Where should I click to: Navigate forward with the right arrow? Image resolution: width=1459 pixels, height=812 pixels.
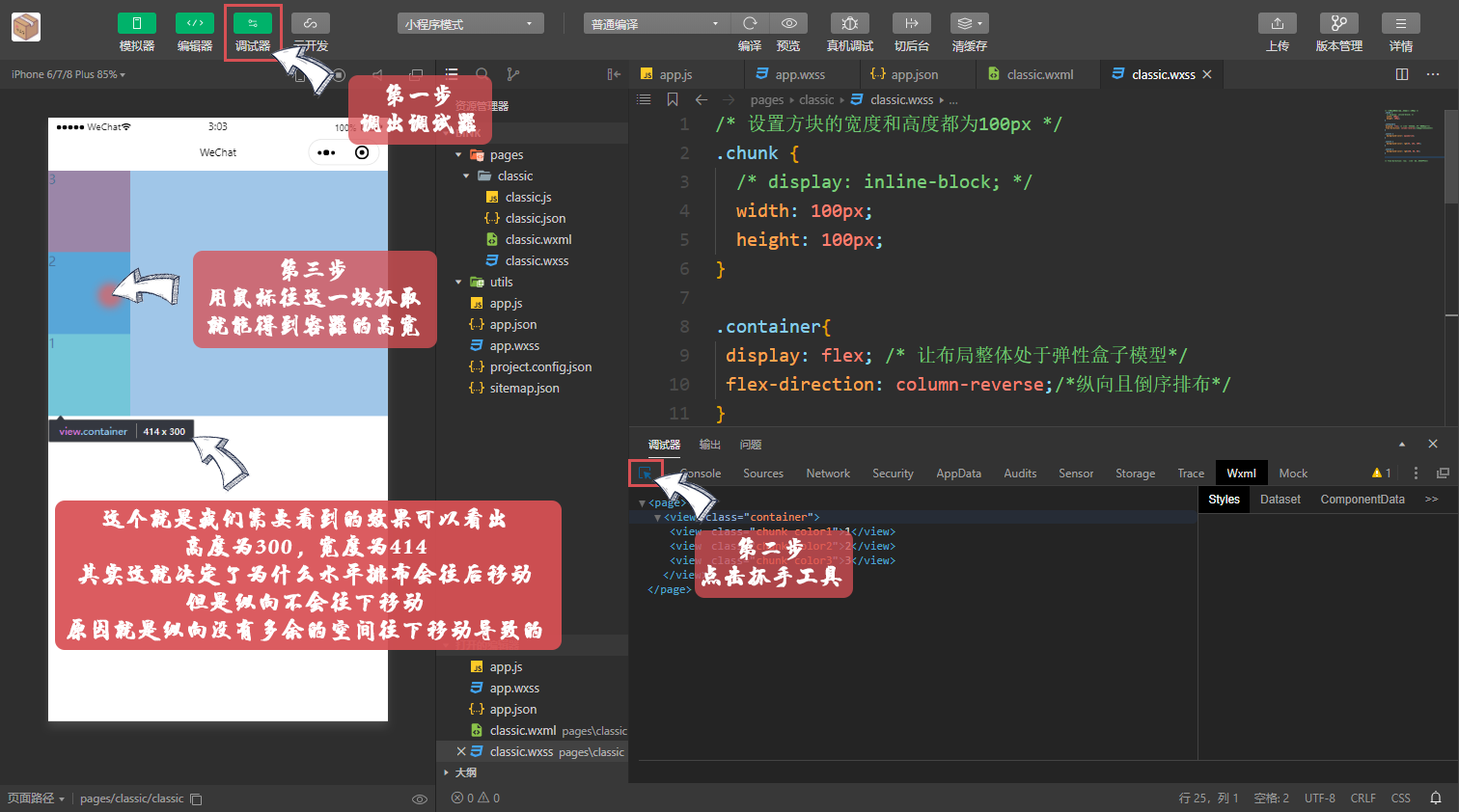(729, 99)
